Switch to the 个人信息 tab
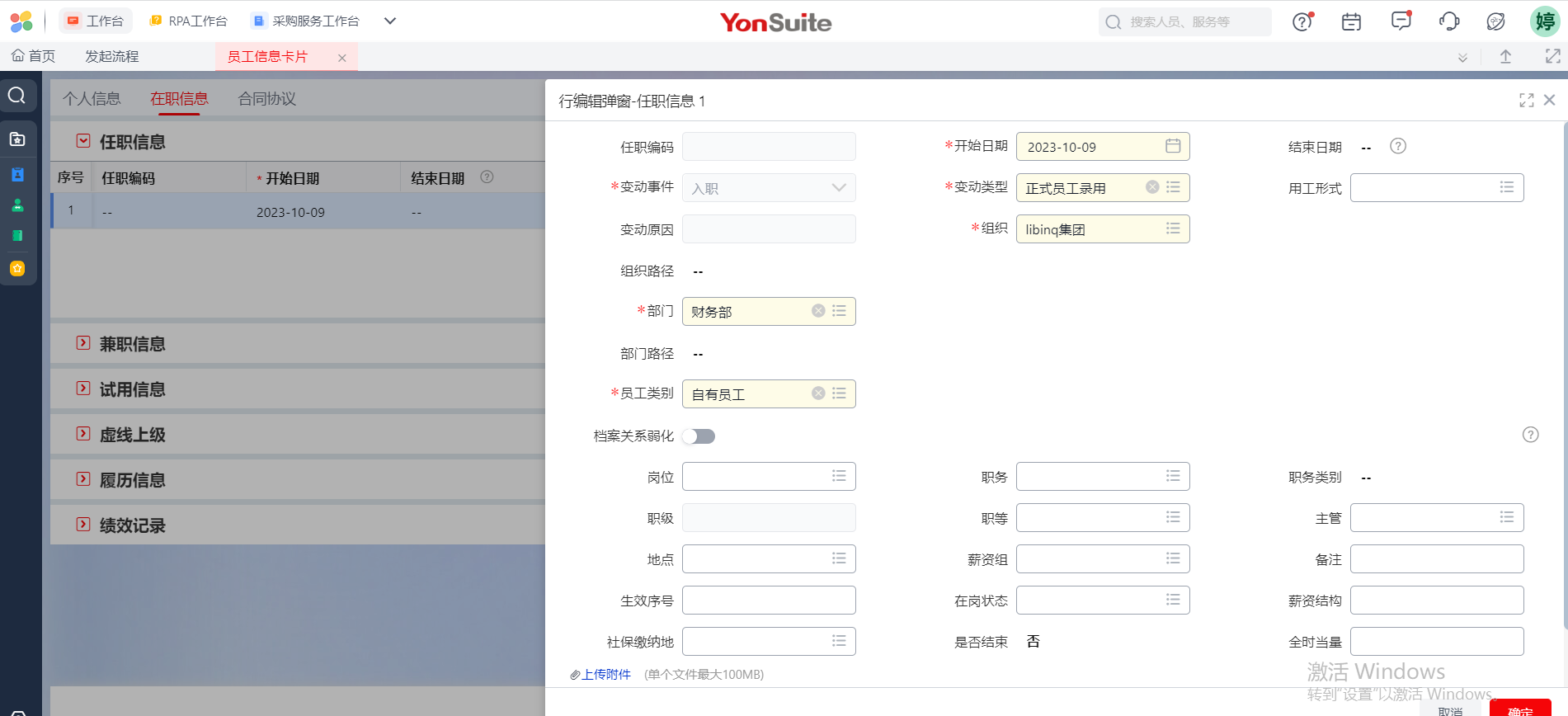This screenshot has height=716, width=1568. pos(92,99)
